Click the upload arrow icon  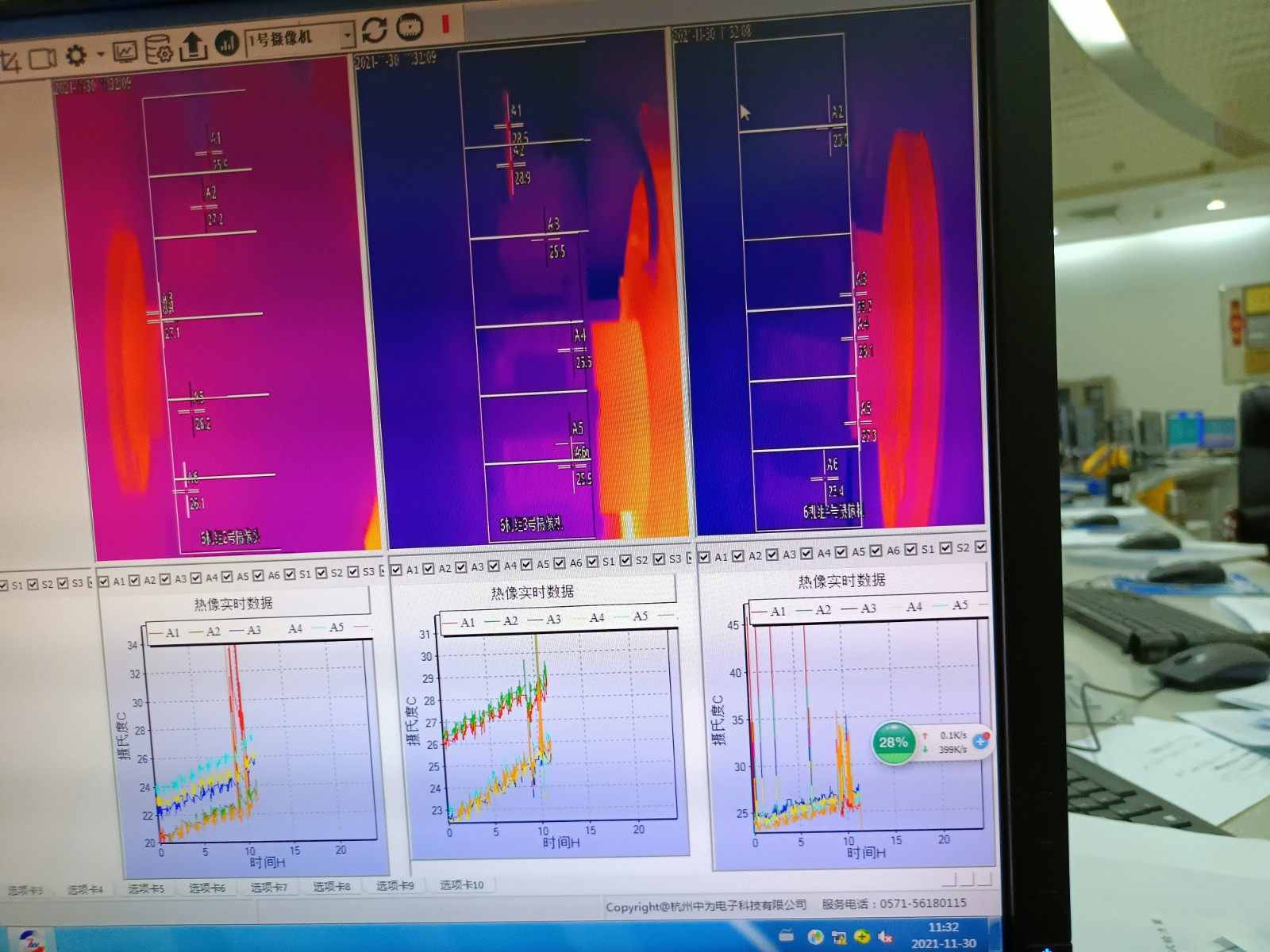tap(193, 46)
